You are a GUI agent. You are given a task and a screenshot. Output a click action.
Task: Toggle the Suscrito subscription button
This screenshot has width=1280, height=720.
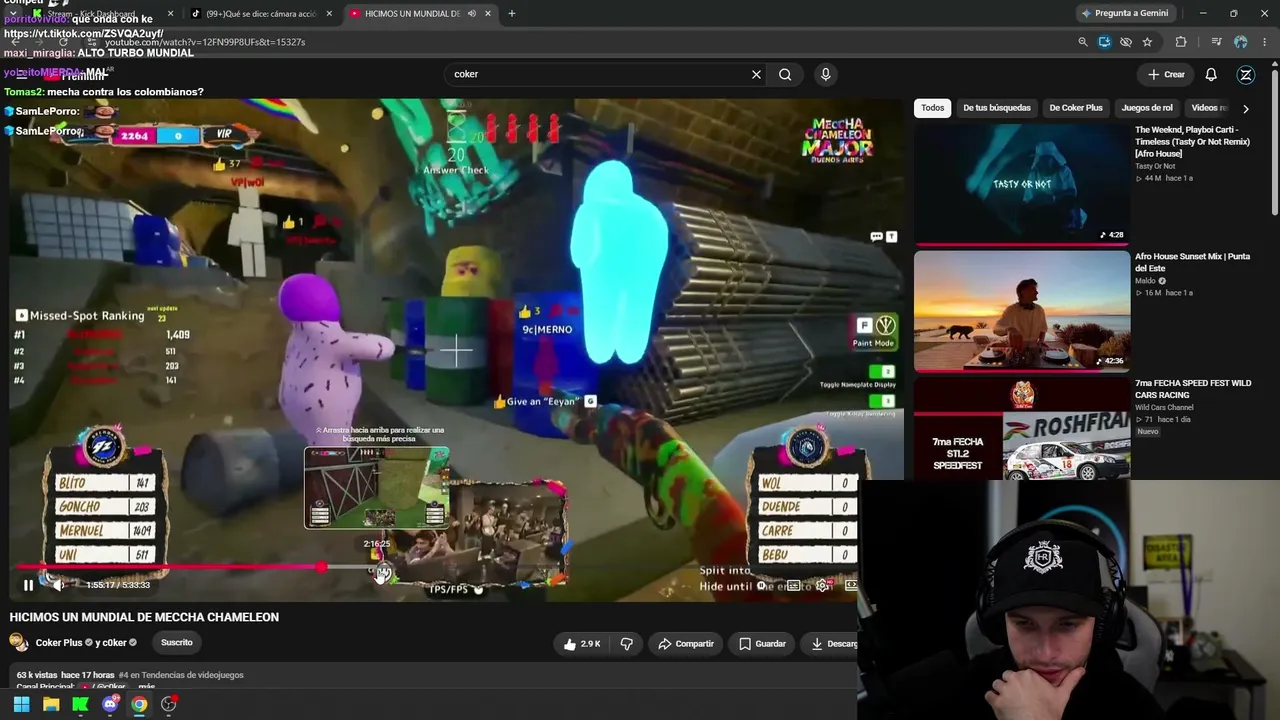[x=177, y=643]
